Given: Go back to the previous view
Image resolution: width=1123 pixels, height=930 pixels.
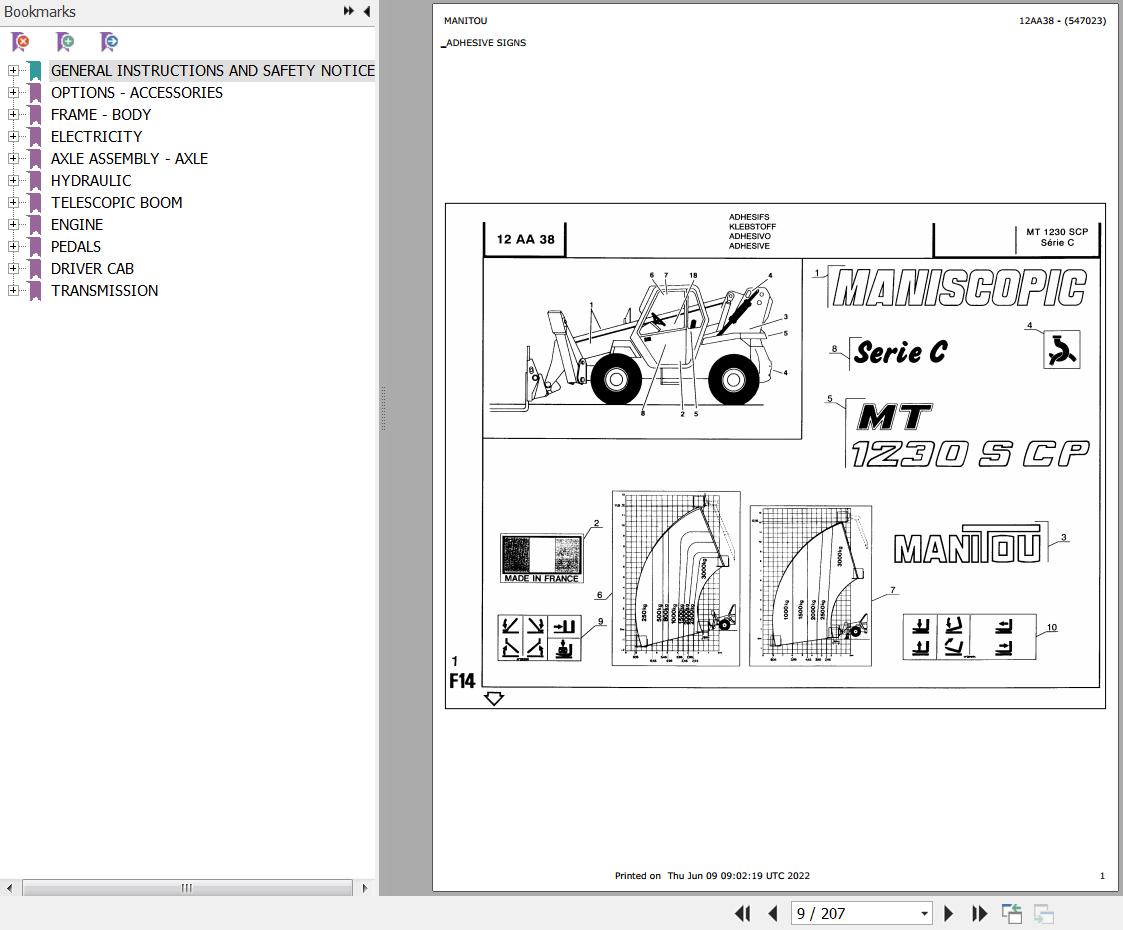Looking at the screenshot, I should 1011,913.
